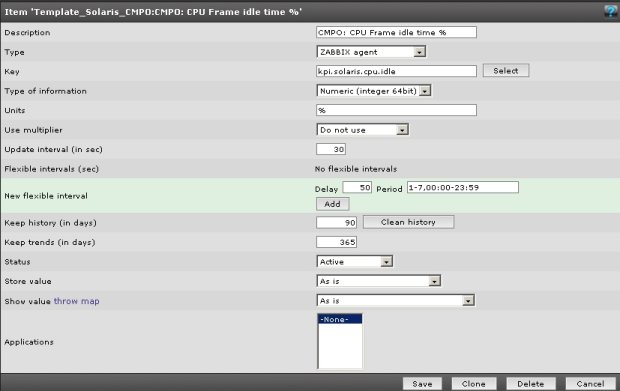Clone this item

click(x=474, y=384)
